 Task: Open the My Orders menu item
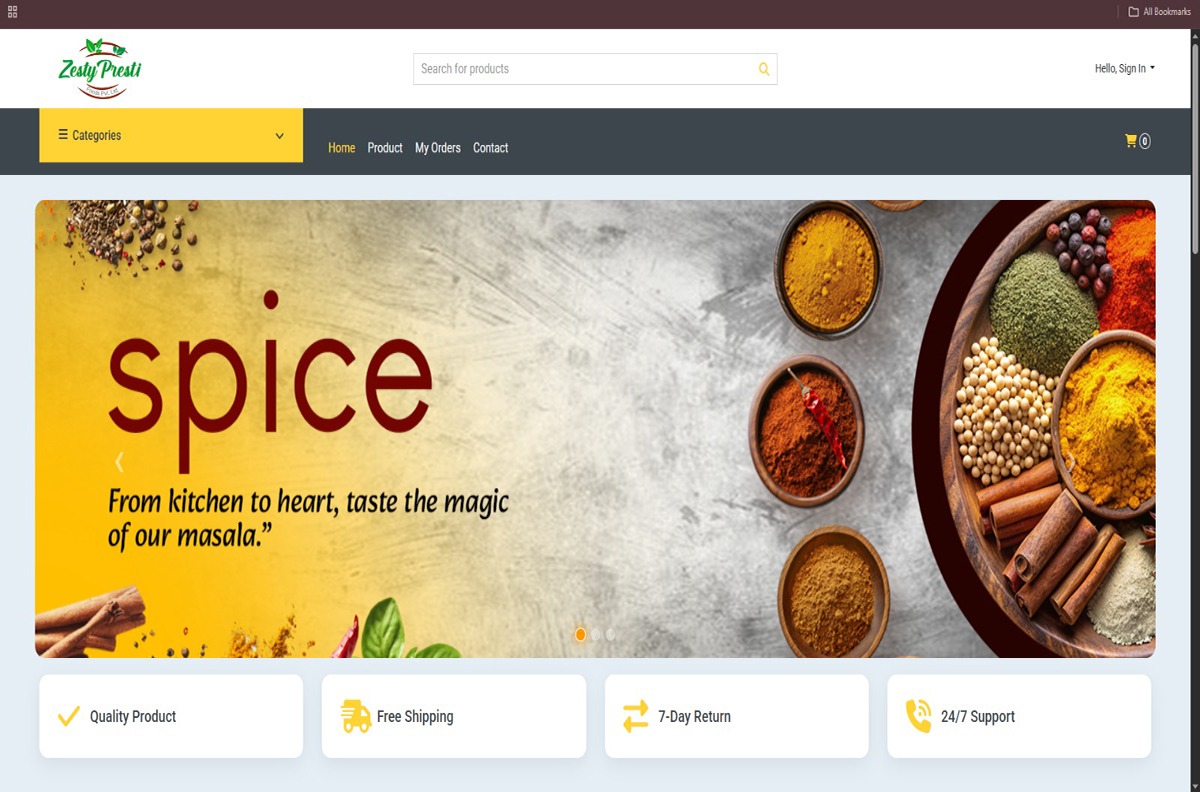[x=438, y=148]
